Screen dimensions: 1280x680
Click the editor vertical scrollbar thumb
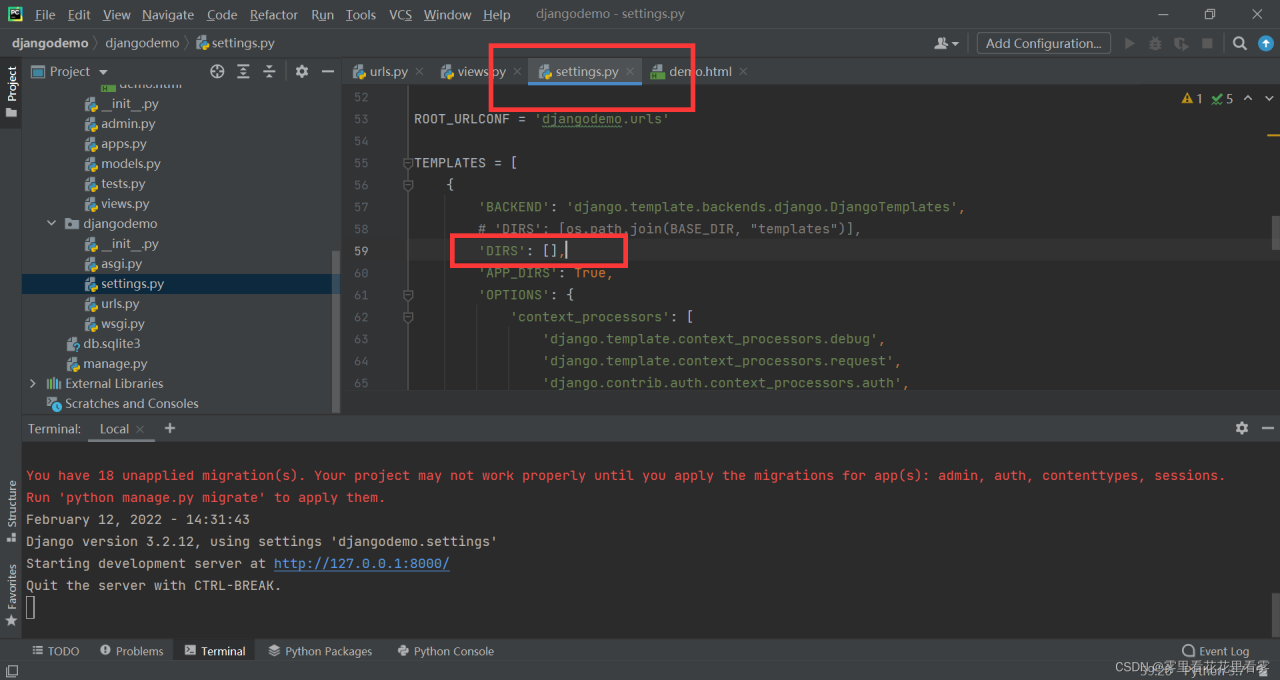(x=1275, y=232)
